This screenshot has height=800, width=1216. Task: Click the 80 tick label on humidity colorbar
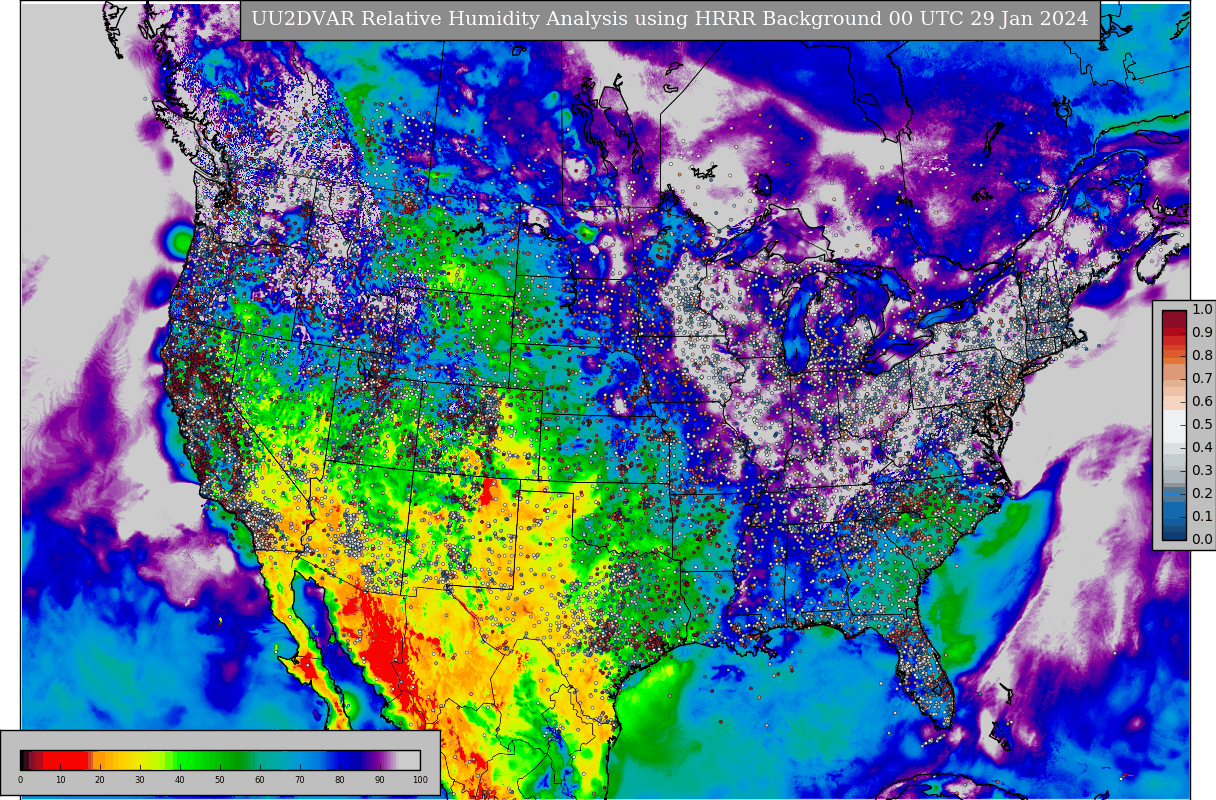tap(340, 780)
